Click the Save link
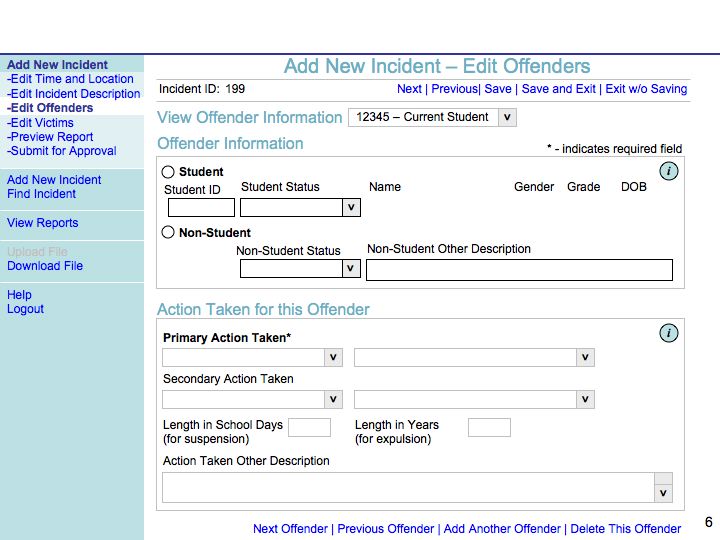720x540 pixels. click(498, 89)
